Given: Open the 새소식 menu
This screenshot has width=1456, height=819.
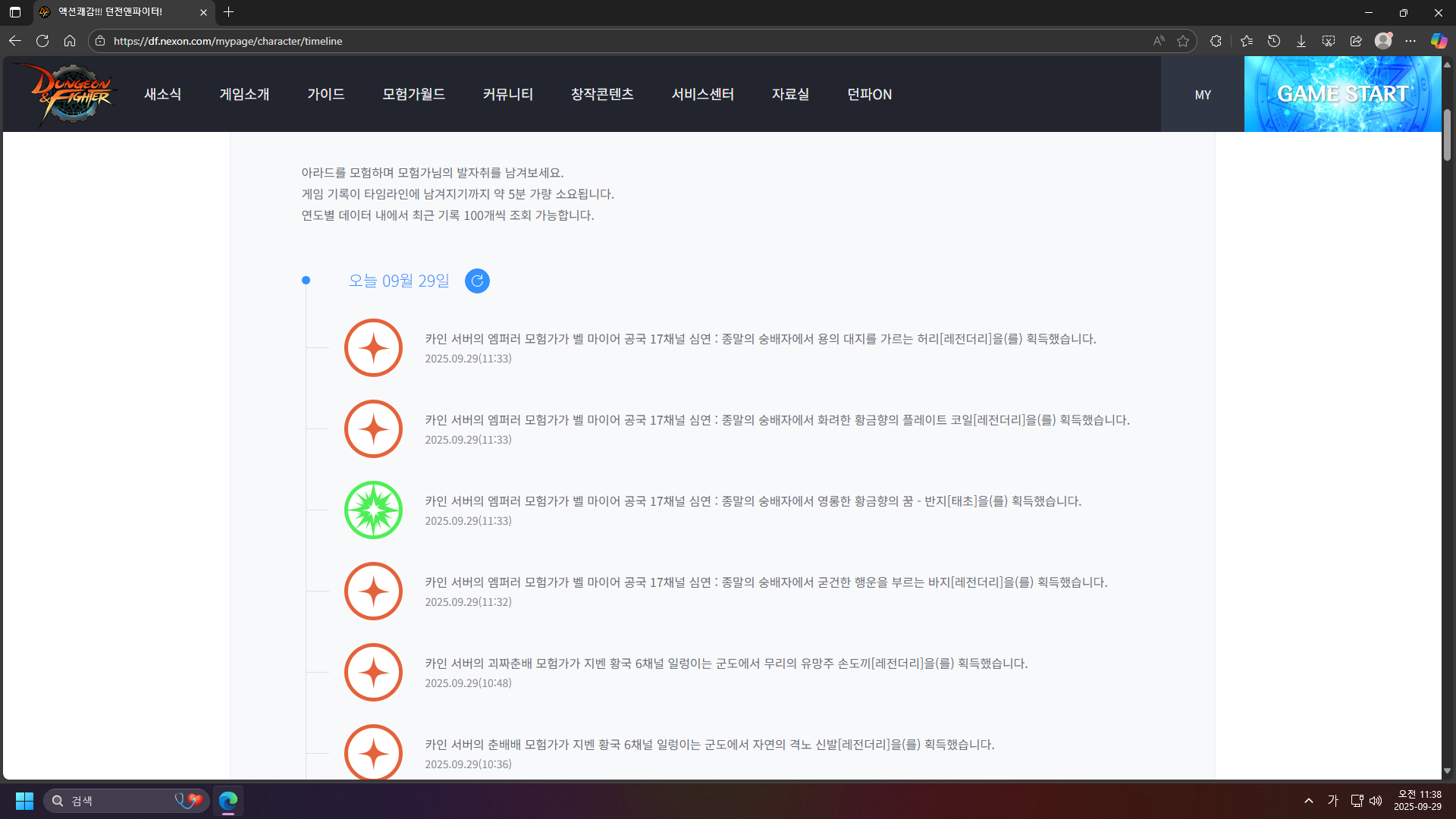Looking at the screenshot, I should (x=162, y=94).
